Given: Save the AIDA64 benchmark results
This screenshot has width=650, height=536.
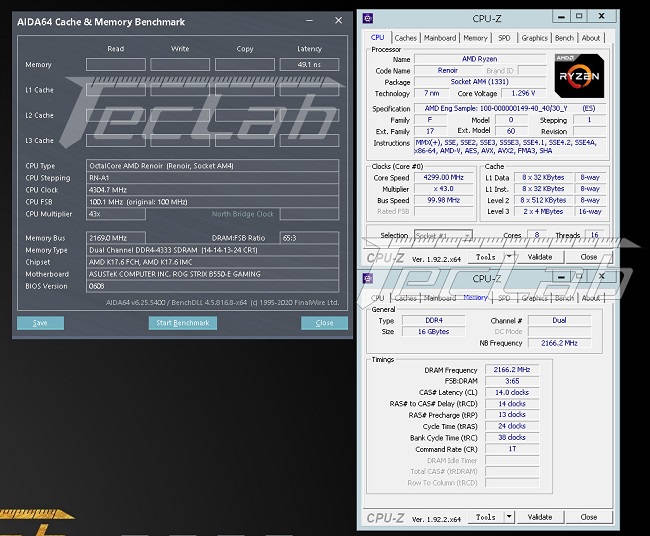Looking at the screenshot, I should click(40, 323).
